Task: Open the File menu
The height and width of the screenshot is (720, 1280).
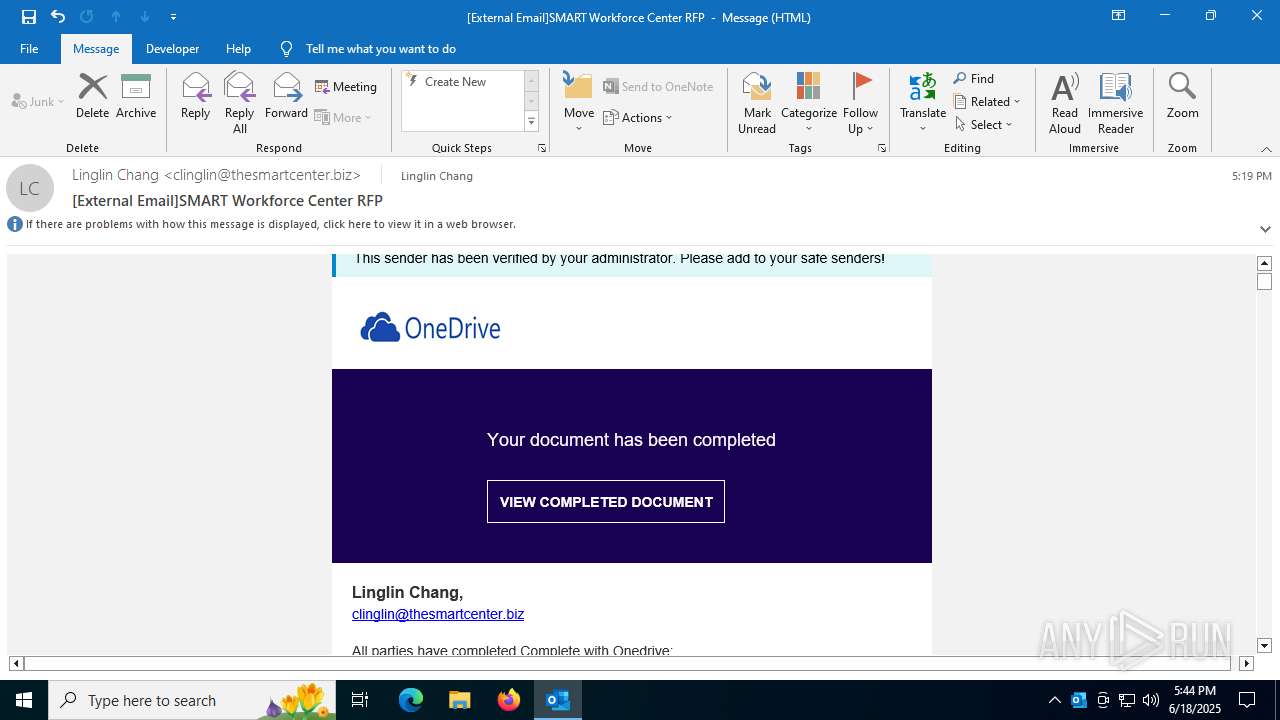Action: (x=29, y=48)
